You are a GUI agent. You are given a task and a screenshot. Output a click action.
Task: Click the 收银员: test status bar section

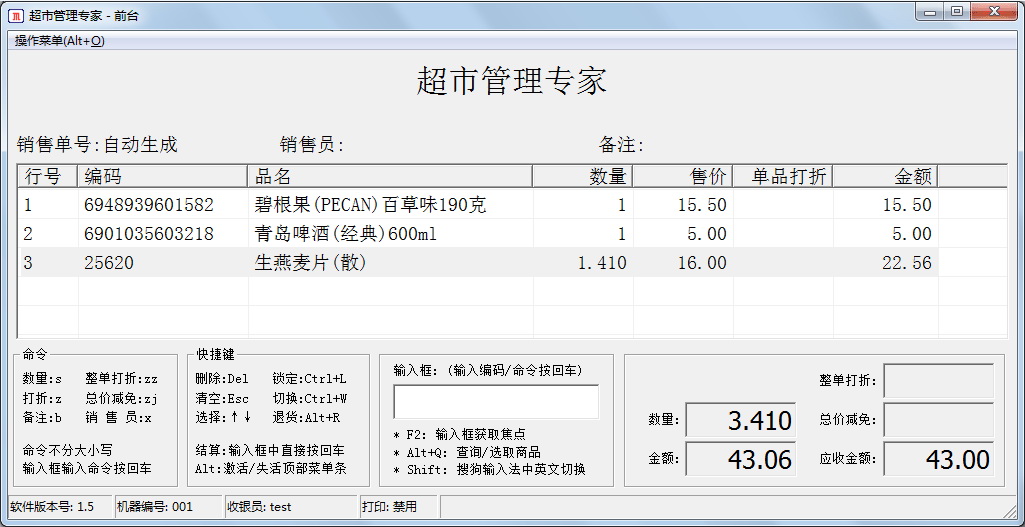[289, 507]
